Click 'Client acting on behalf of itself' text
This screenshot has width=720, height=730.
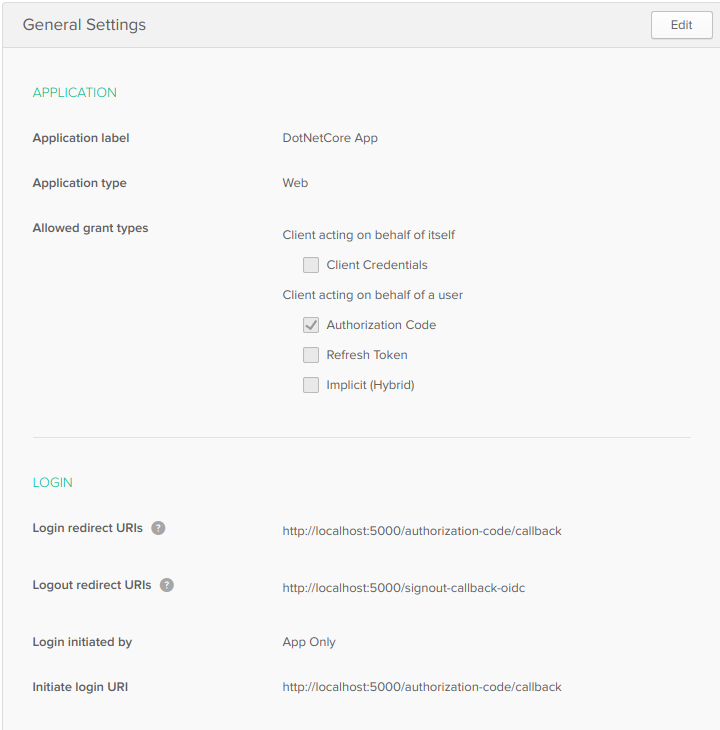coord(368,235)
